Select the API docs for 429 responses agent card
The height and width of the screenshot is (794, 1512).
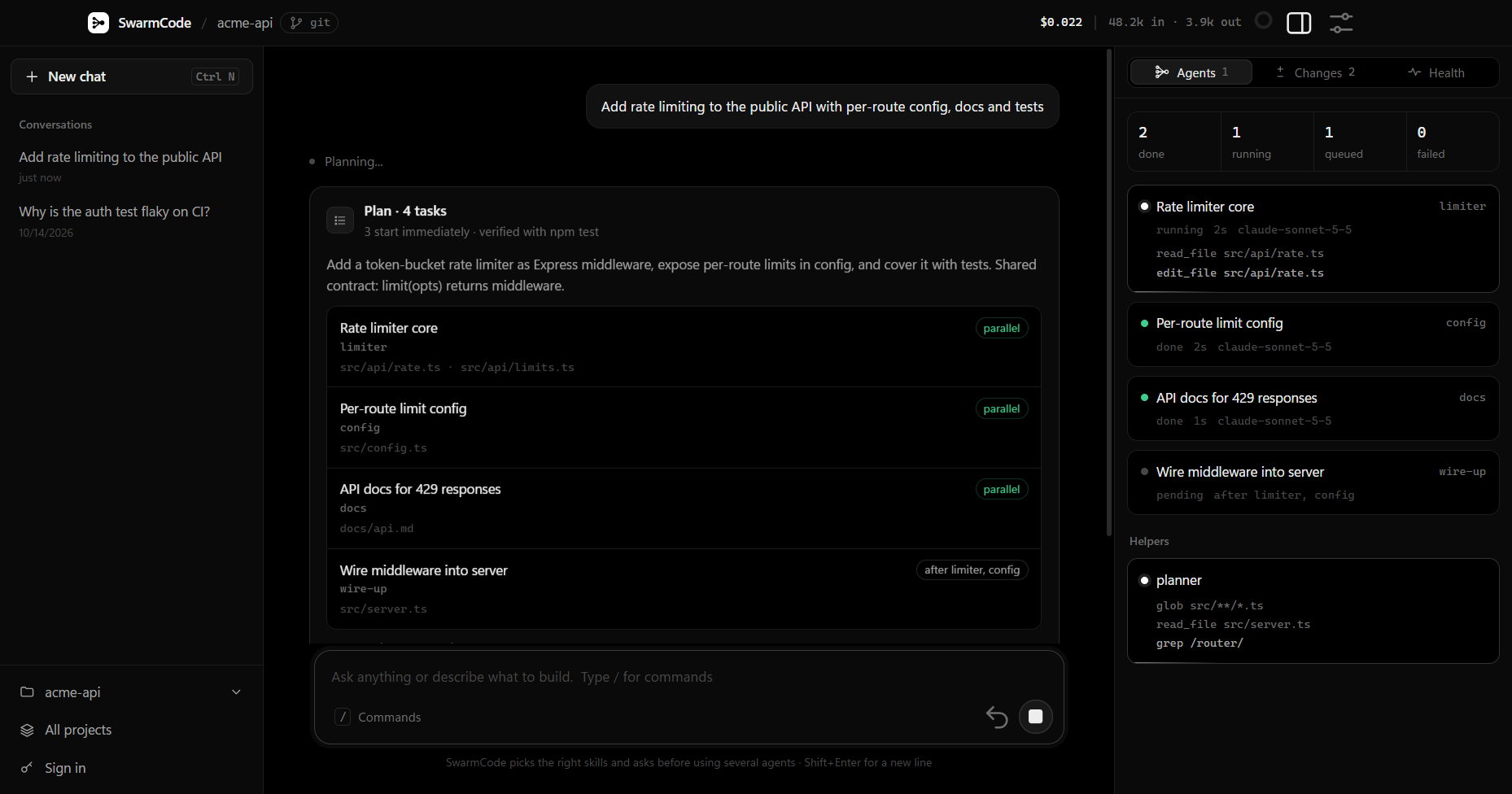(1313, 408)
